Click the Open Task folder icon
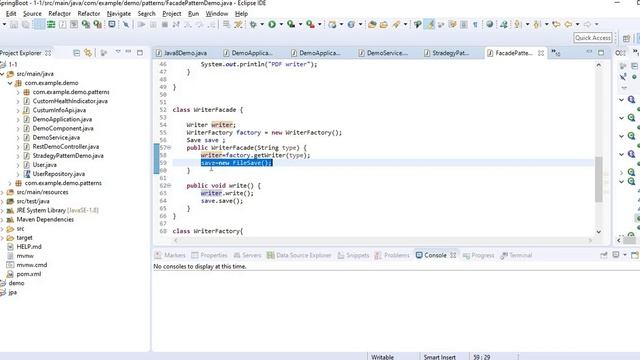Image resolution: width=640 pixels, height=360 pixels. (x=383, y=25)
